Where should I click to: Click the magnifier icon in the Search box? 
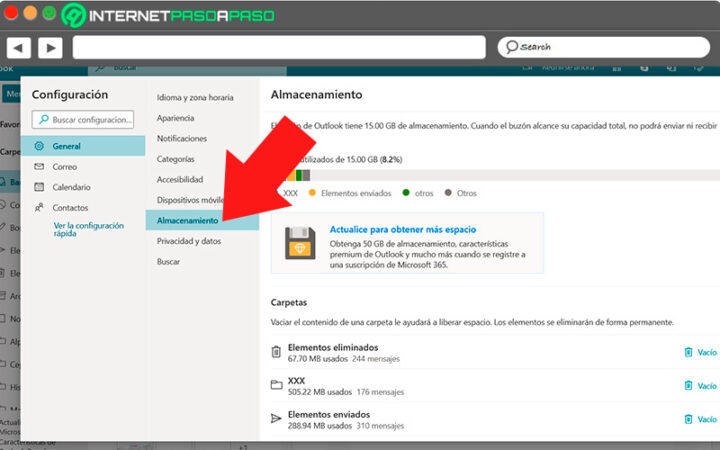click(x=512, y=47)
